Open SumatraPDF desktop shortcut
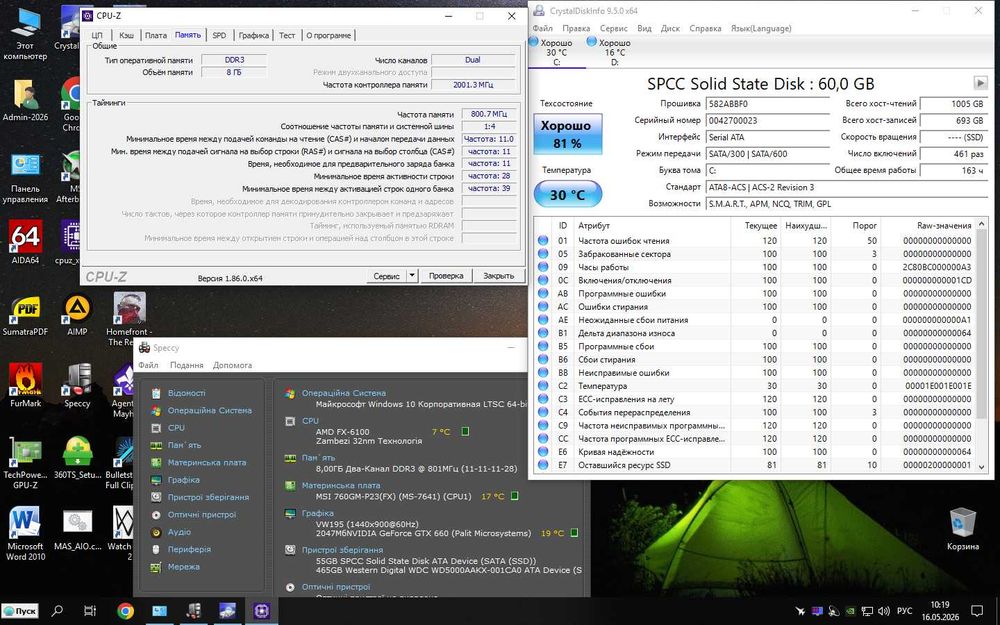 (25, 314)
